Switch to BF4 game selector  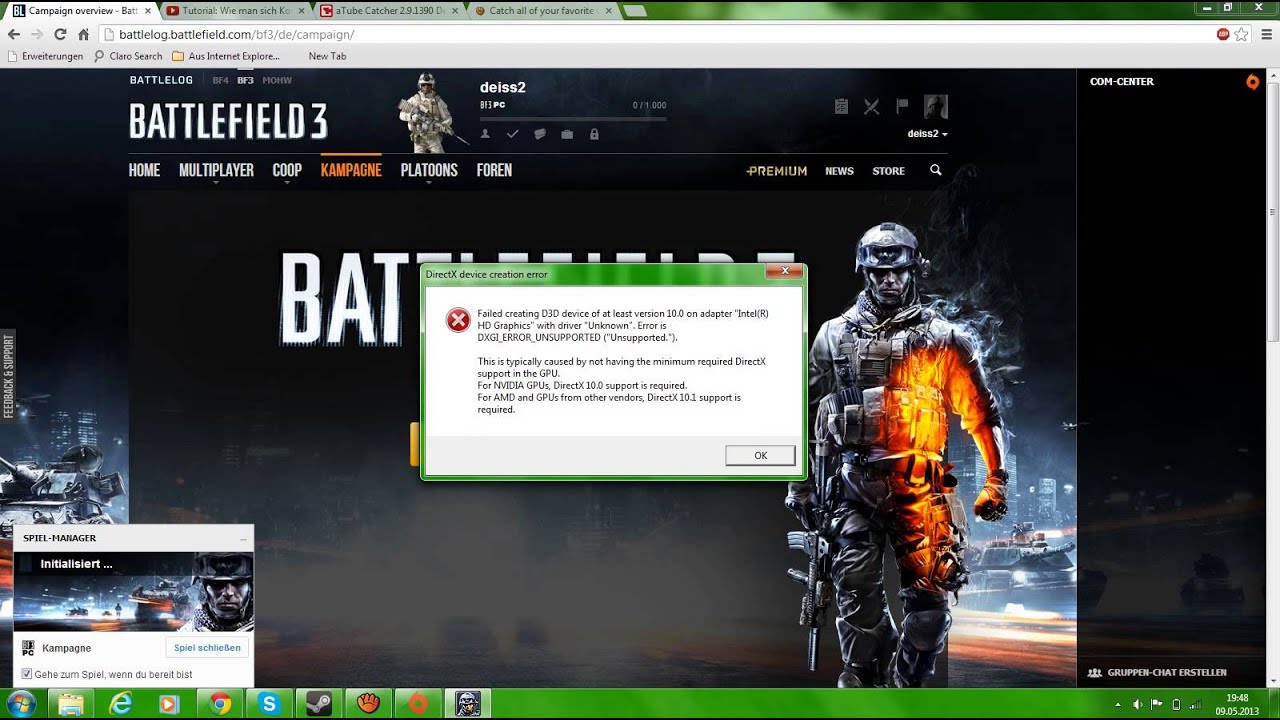[x=220, y=80]
